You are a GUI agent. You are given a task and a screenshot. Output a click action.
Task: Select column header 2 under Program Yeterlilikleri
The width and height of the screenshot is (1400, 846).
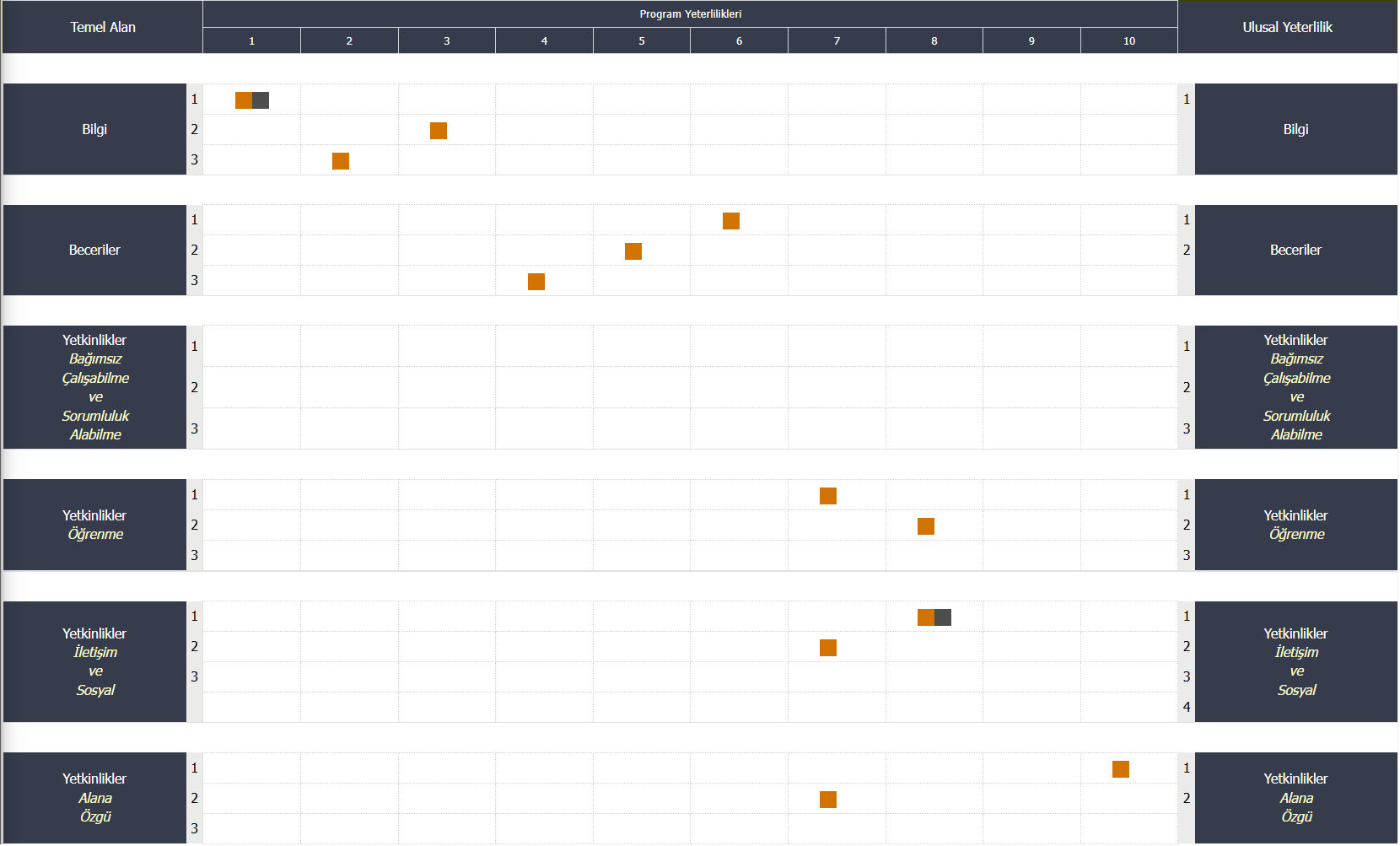(x=349, y=40)
